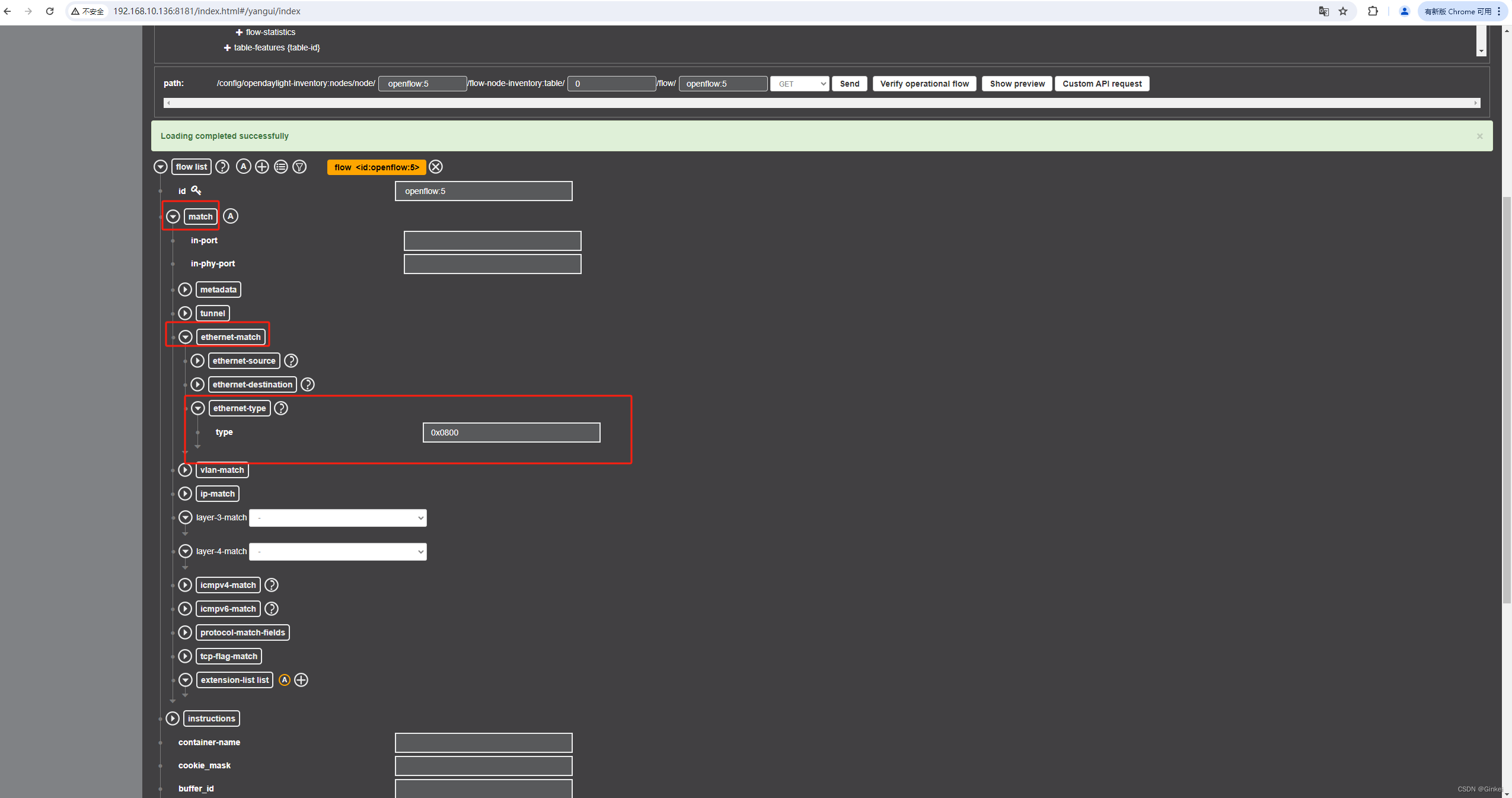Expand the icmpv4-match section
This screenshot has width=1512, height=798.
point(185,584)
